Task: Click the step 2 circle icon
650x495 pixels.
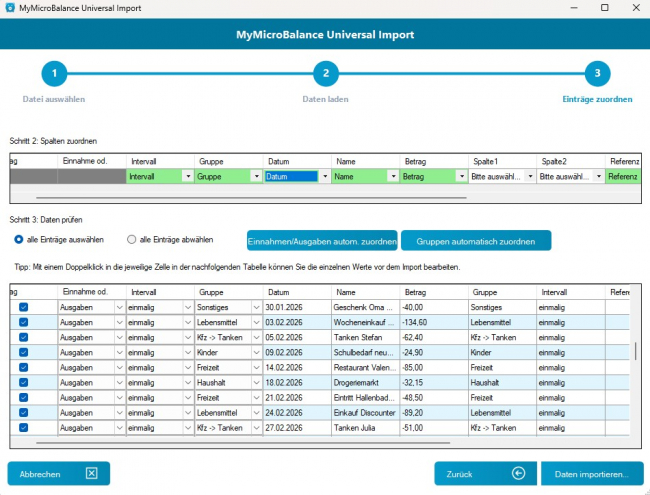Action: 325,73
